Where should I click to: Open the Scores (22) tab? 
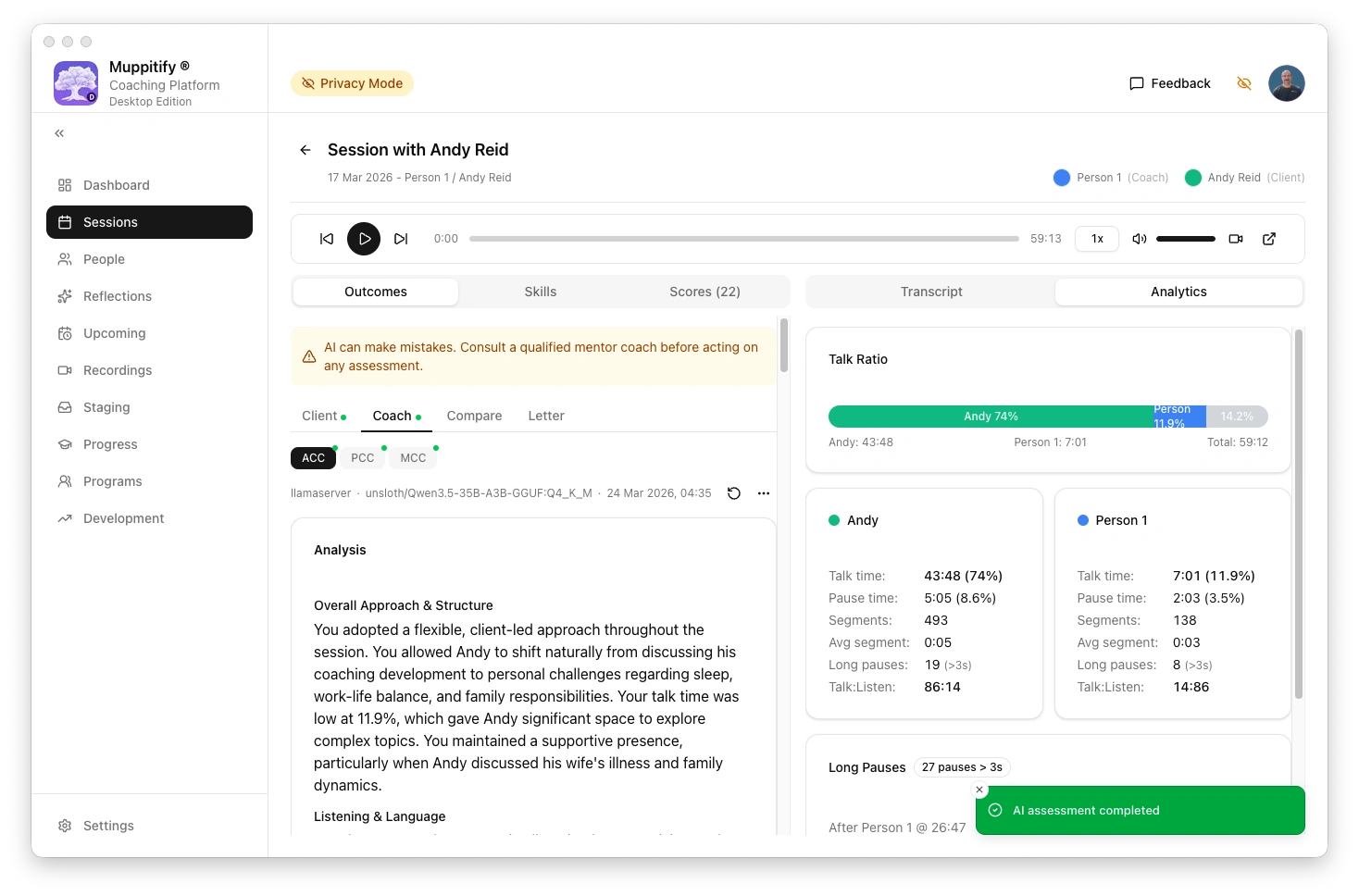(704, 292)
